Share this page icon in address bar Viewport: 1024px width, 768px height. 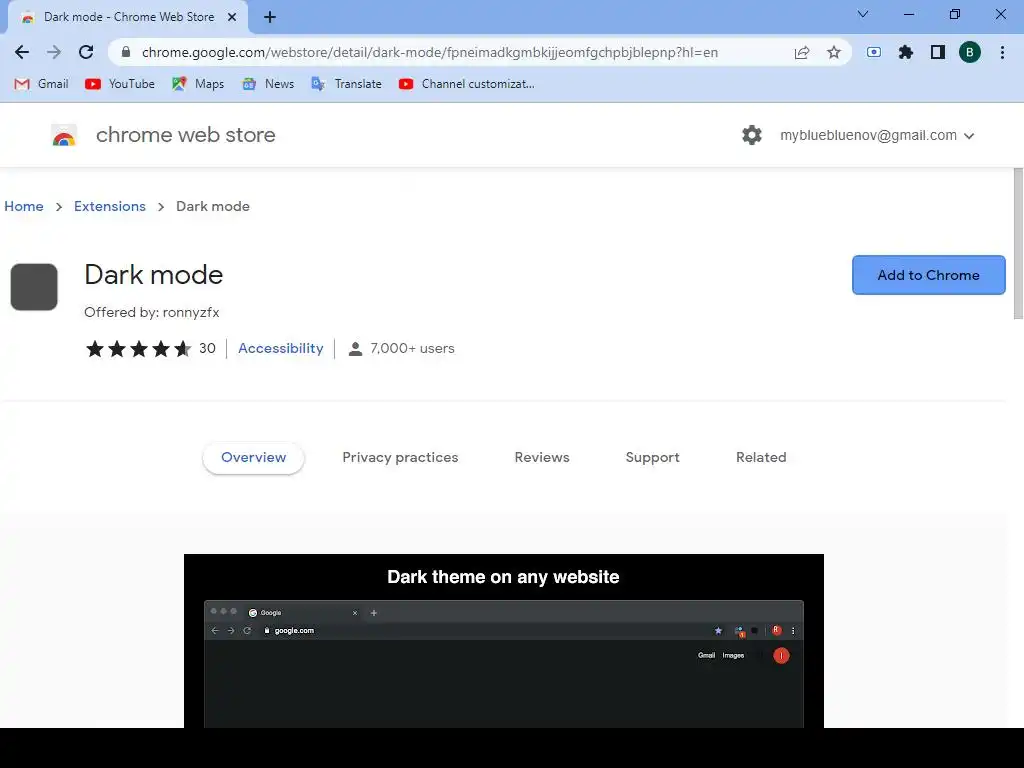click(802, 52)
